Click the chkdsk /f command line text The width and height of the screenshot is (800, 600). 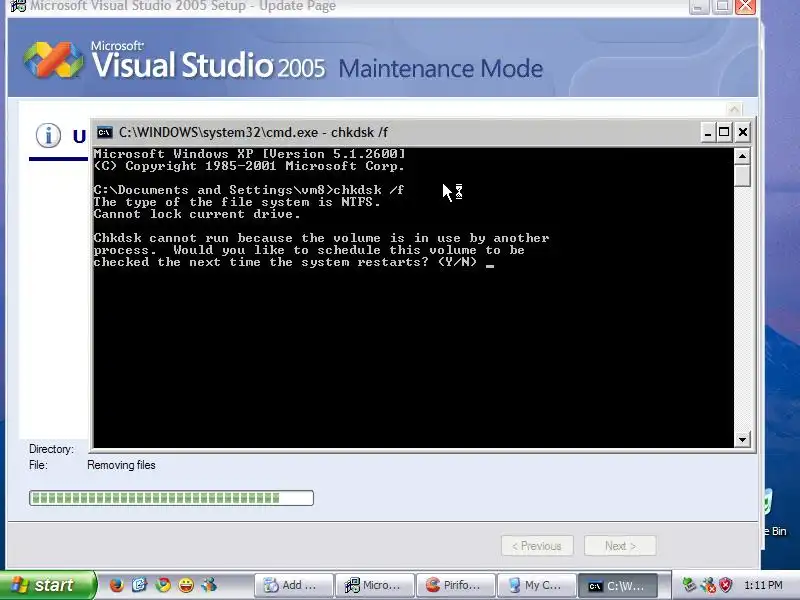tap(368, 190)
